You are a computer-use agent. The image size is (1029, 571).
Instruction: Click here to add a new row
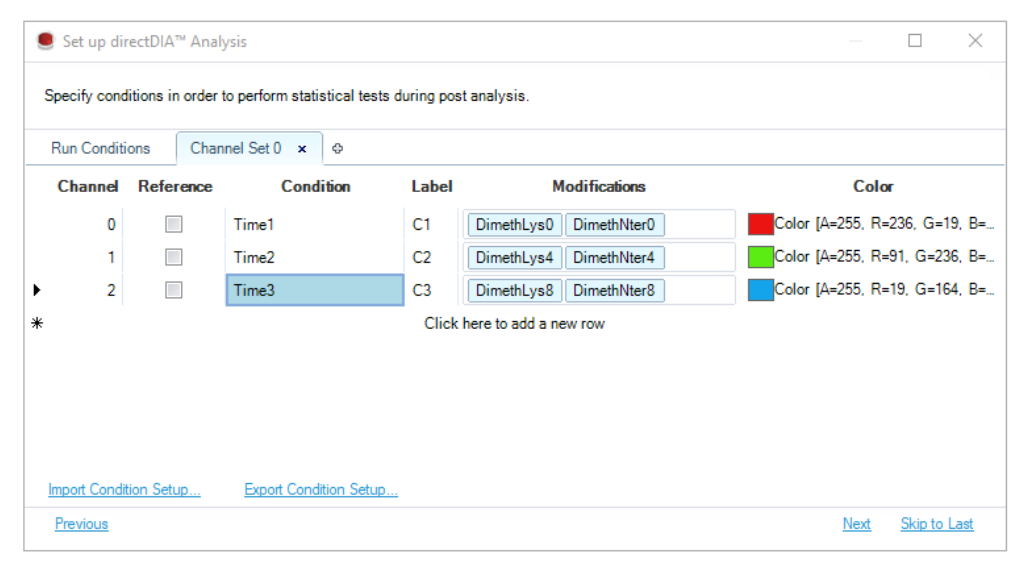(x=514, y=324)
